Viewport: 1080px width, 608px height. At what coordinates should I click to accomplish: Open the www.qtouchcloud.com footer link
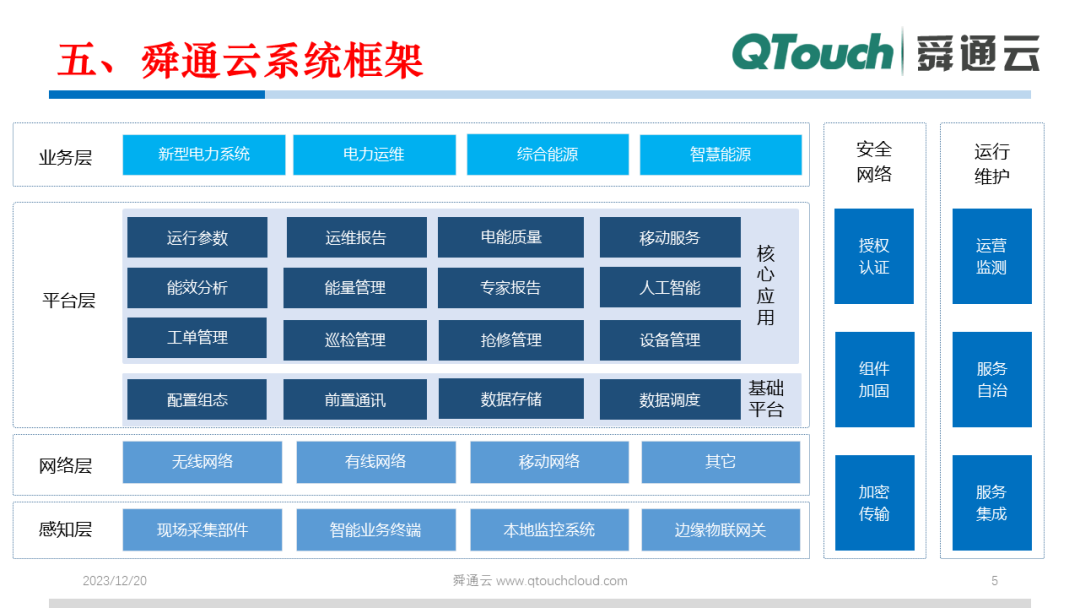[561, 581]
